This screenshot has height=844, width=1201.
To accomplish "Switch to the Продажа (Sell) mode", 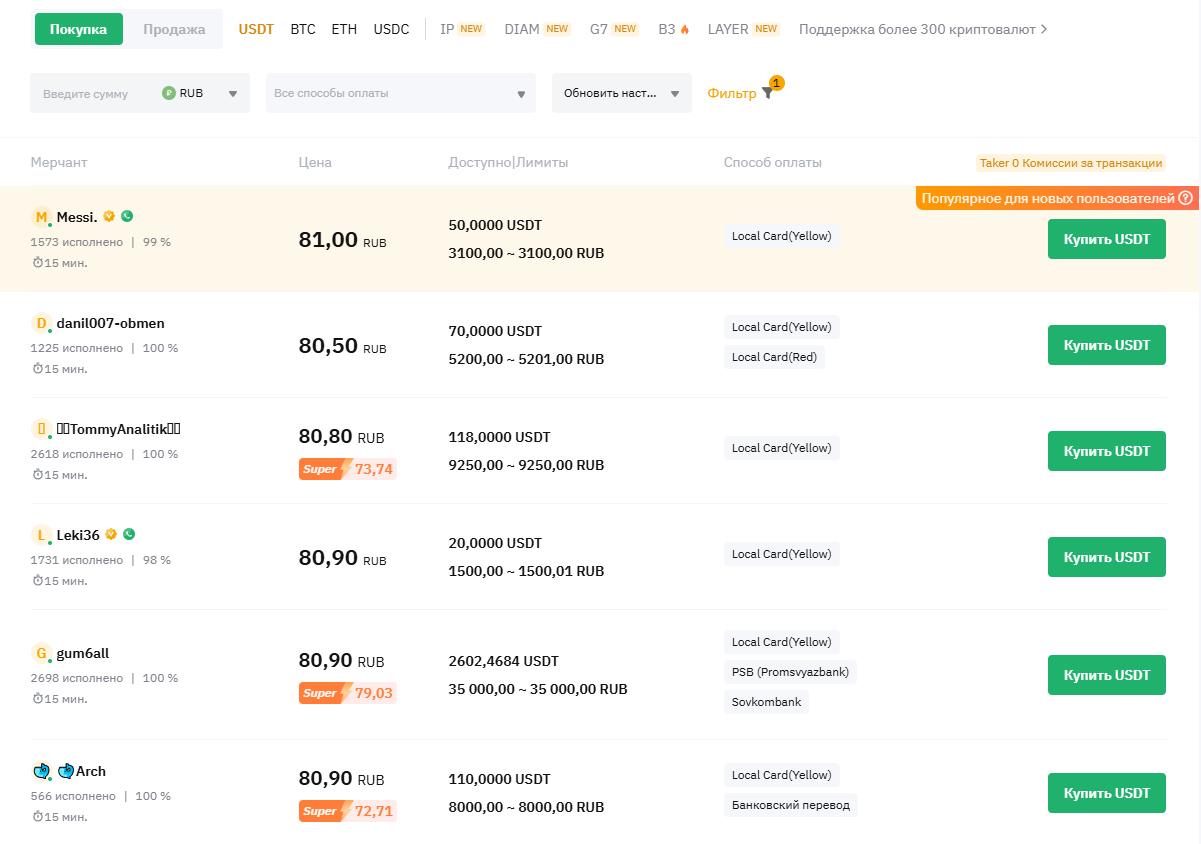I will (174, 30).
